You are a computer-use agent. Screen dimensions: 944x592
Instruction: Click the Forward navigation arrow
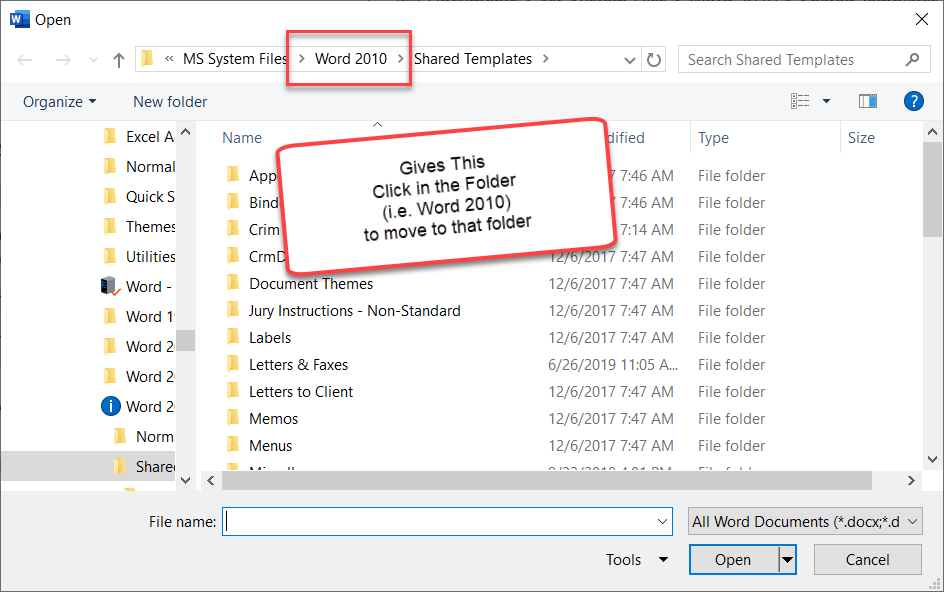pos(63,60)
